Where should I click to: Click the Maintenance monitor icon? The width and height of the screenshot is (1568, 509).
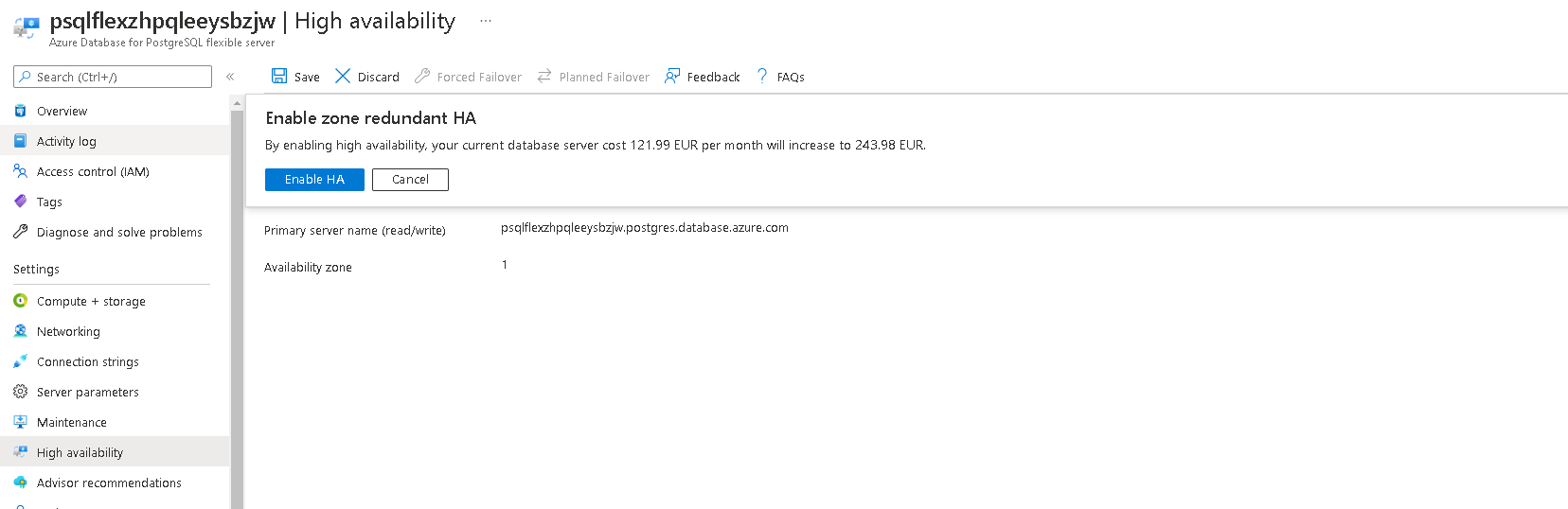tap(20, 422)
